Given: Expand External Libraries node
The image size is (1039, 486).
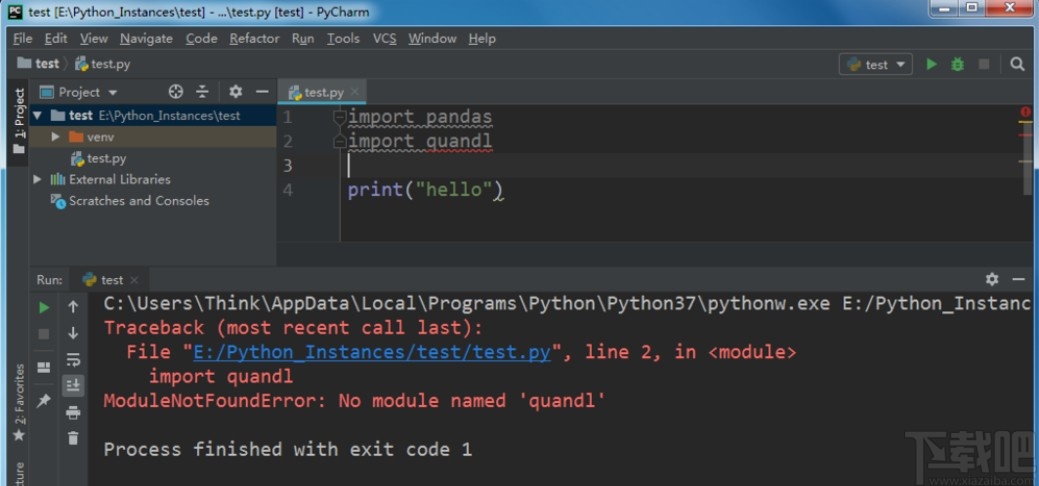Looking at the screenshot, I should coord(38,179).
